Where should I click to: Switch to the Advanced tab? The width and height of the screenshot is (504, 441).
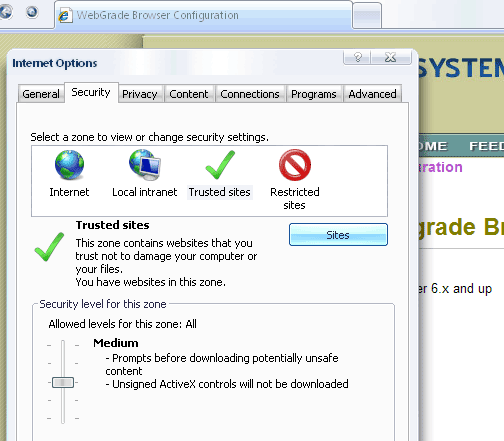[x=372, y=94]
